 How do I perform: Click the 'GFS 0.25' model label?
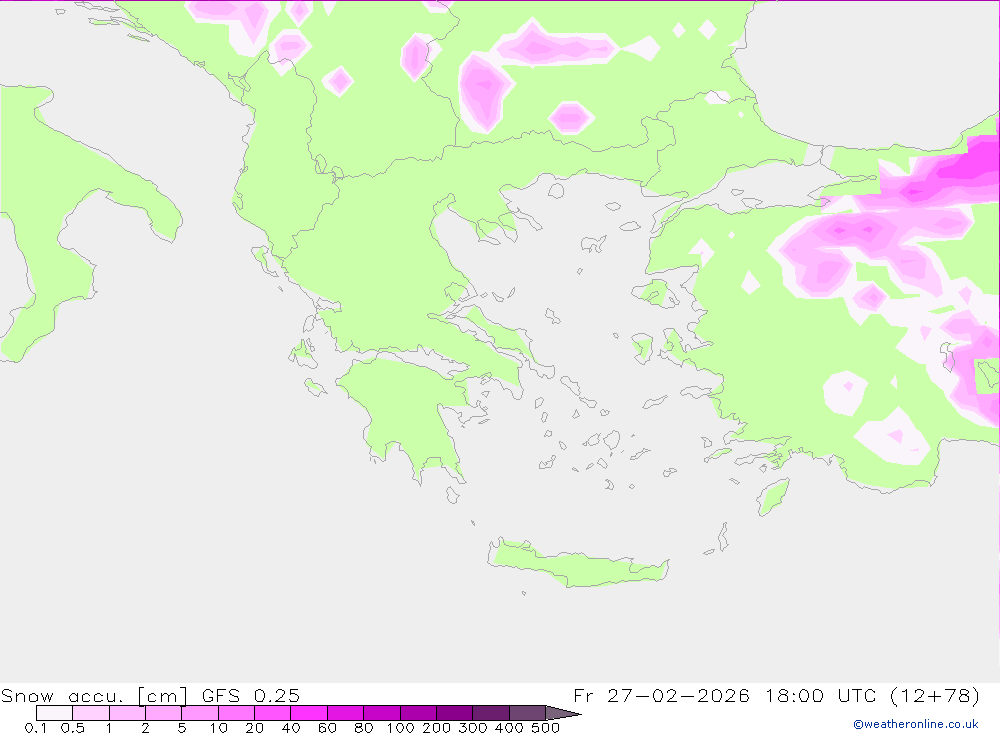click(x=251, y=695)
